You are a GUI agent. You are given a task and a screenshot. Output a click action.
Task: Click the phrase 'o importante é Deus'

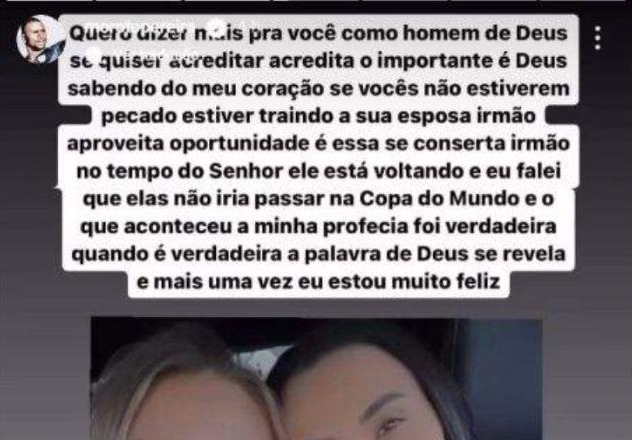coord(464,61)
